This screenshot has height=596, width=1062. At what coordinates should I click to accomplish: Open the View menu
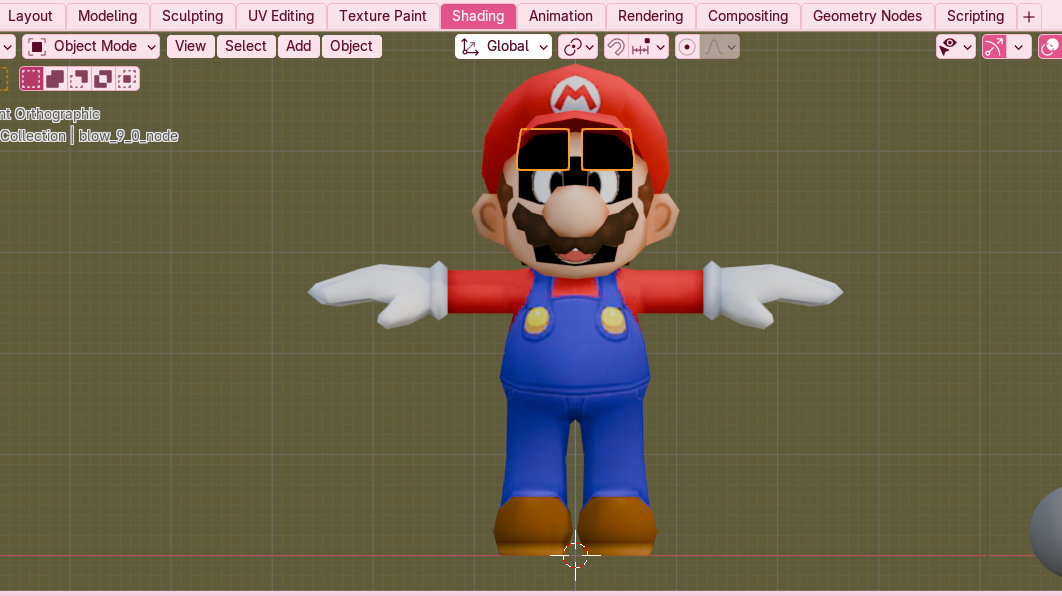pyautogui.click(x=190, y=46)
